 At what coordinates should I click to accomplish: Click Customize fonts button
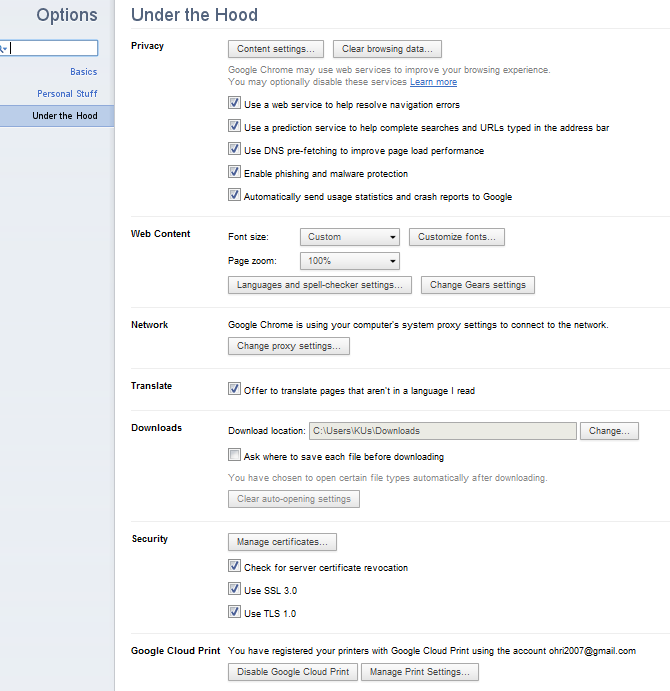point(456,237)
